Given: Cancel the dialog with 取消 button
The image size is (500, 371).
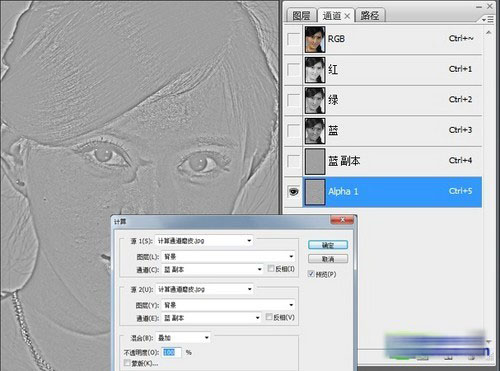Looking at the screenshot, I should (x=328, y=259).
